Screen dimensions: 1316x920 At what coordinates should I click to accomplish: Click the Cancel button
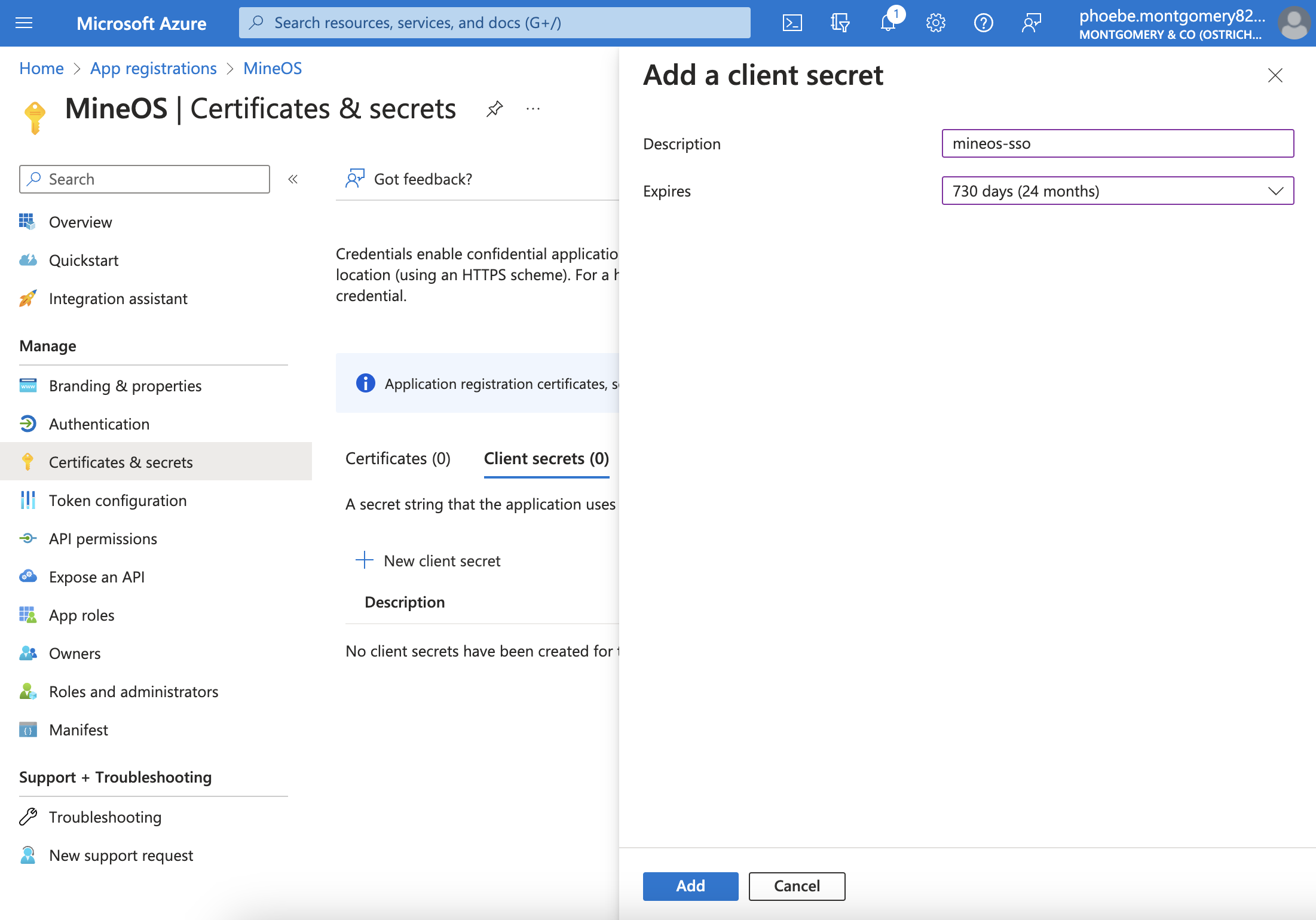point(797,886)
